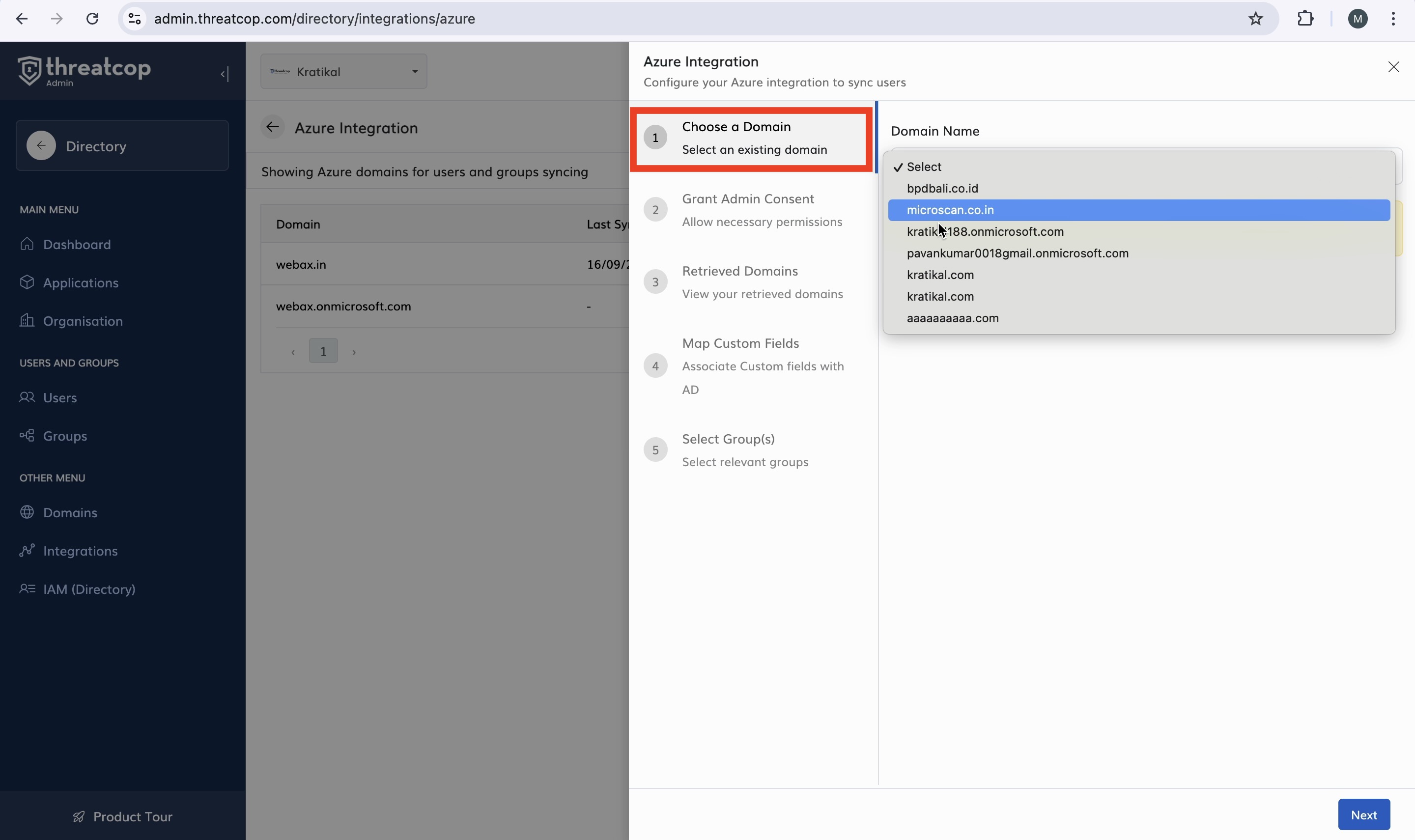
Task: Go to Applications in the sidebar
Action: click(81, 283)
